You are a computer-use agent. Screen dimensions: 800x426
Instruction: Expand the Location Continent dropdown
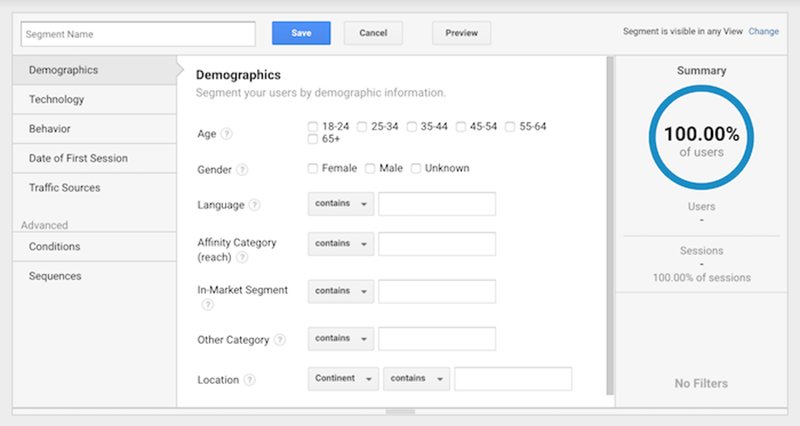coord(343,379)
